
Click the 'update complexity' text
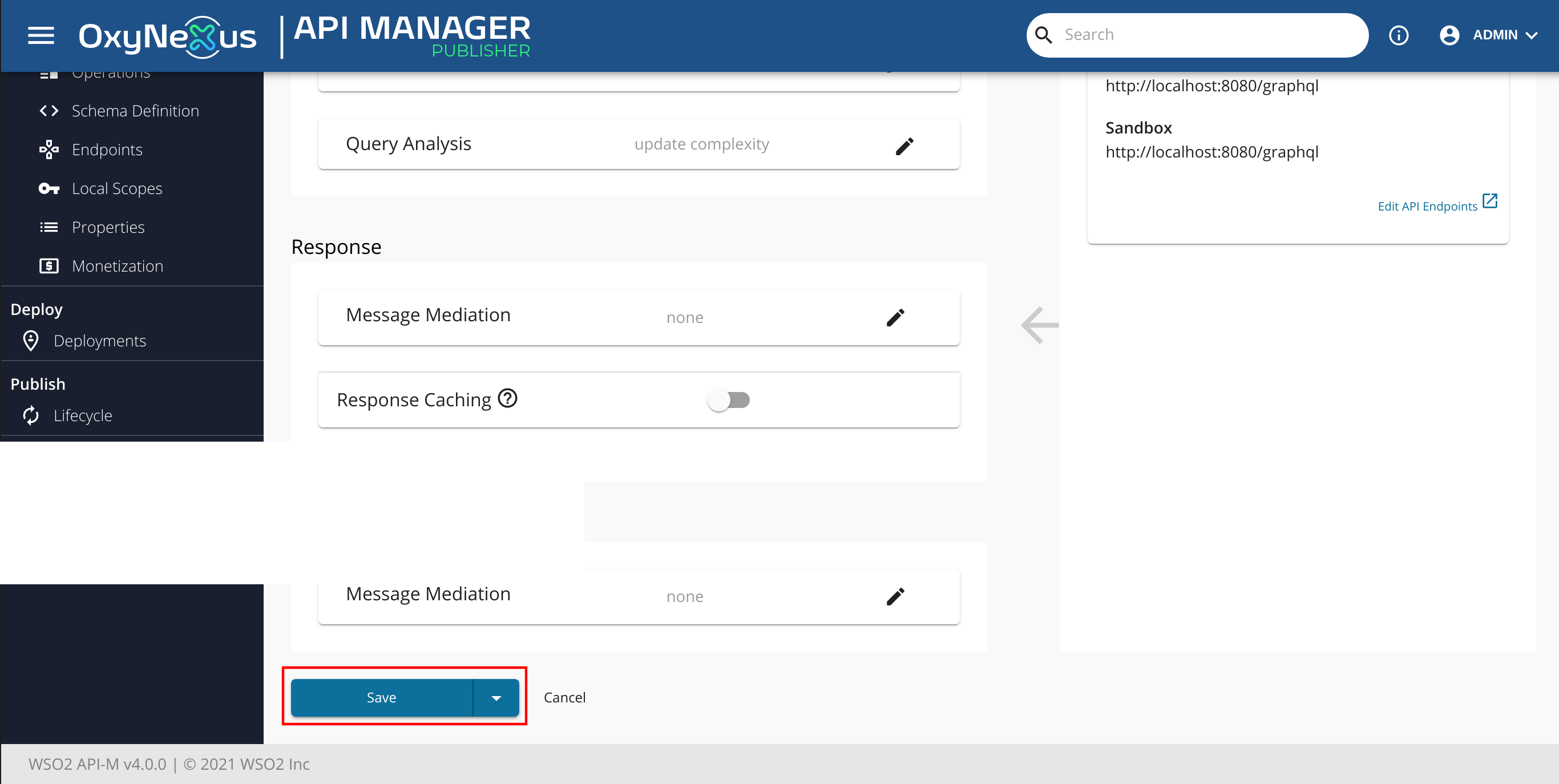(x=701, y=144)
